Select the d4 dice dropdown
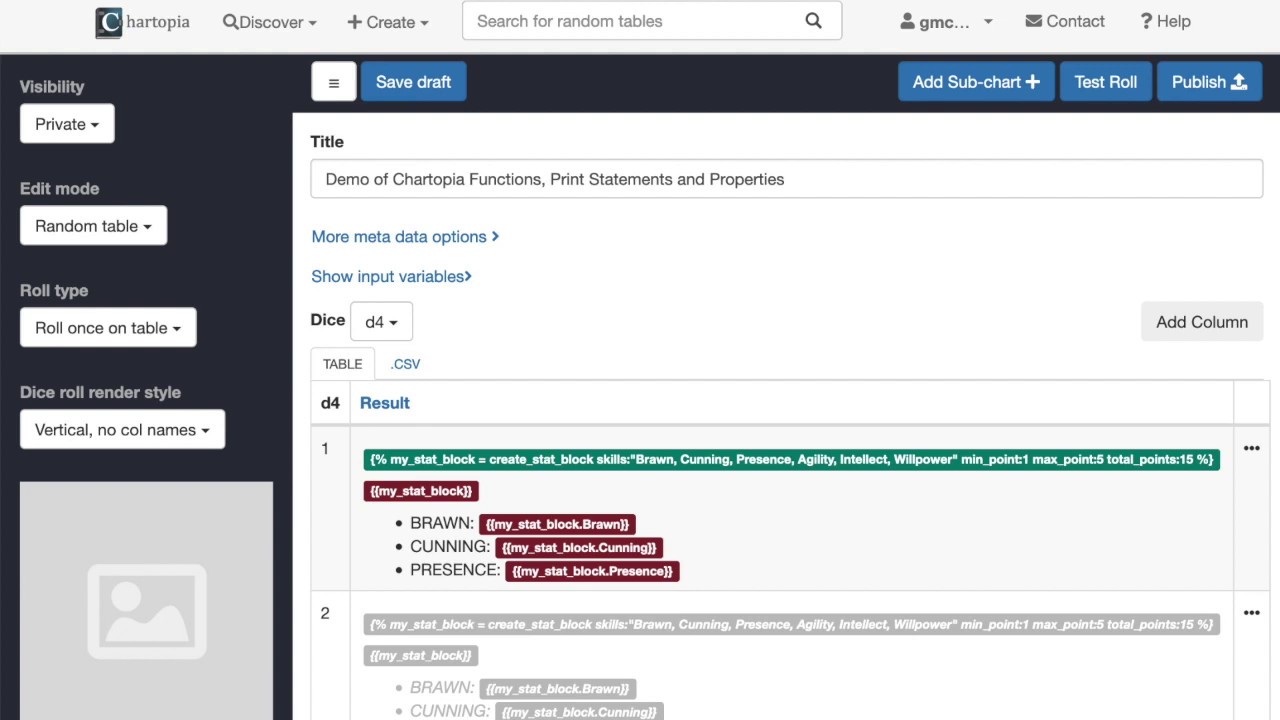 click(x=381, y=322)
